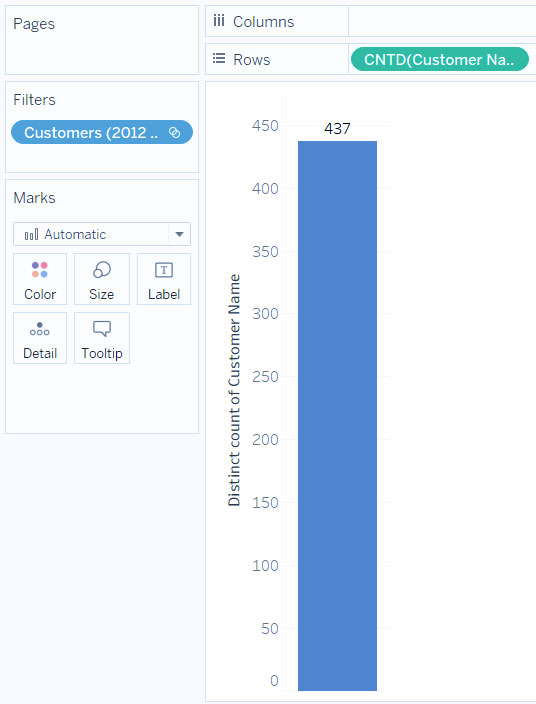Image resolution: width=536 pixels, height=704 pixels.
Task: Click the Label marks card icon
Action: tap(164, 270)
